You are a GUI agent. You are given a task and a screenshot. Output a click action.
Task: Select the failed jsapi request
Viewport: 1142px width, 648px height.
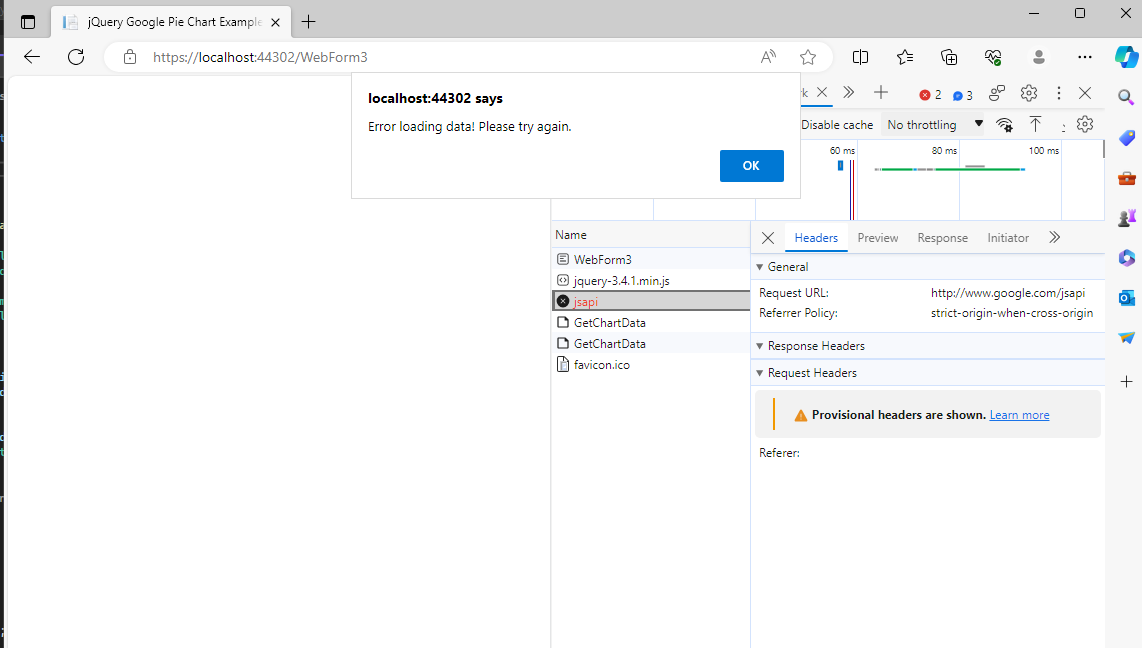pyautogui.click(x=650, y=301)
